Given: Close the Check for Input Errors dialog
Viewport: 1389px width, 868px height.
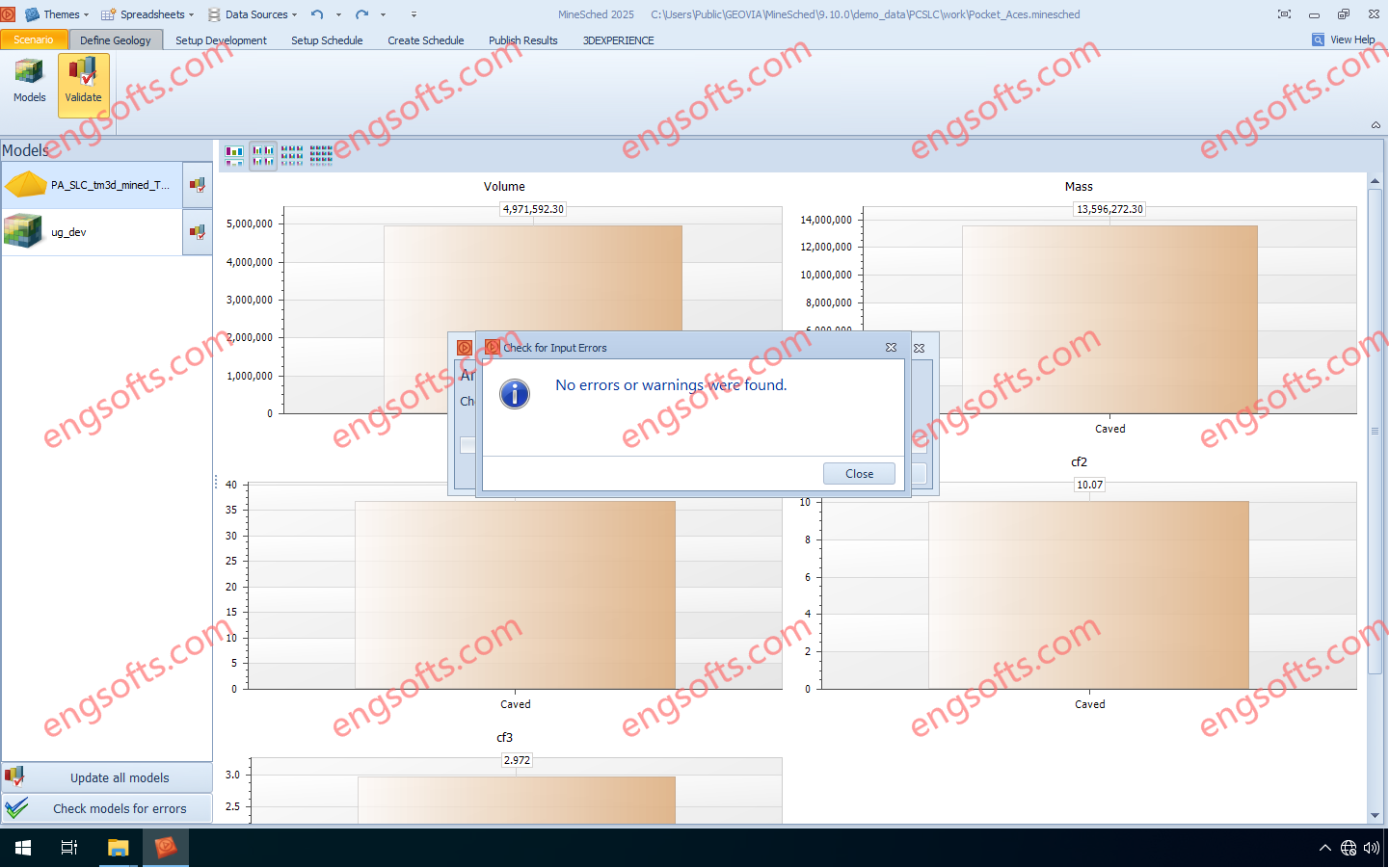Looking at the screenshot, I should point(859,474).
